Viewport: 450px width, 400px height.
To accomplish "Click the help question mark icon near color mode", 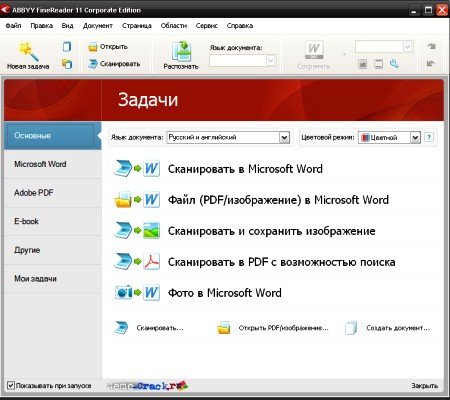I will (429, 137).
